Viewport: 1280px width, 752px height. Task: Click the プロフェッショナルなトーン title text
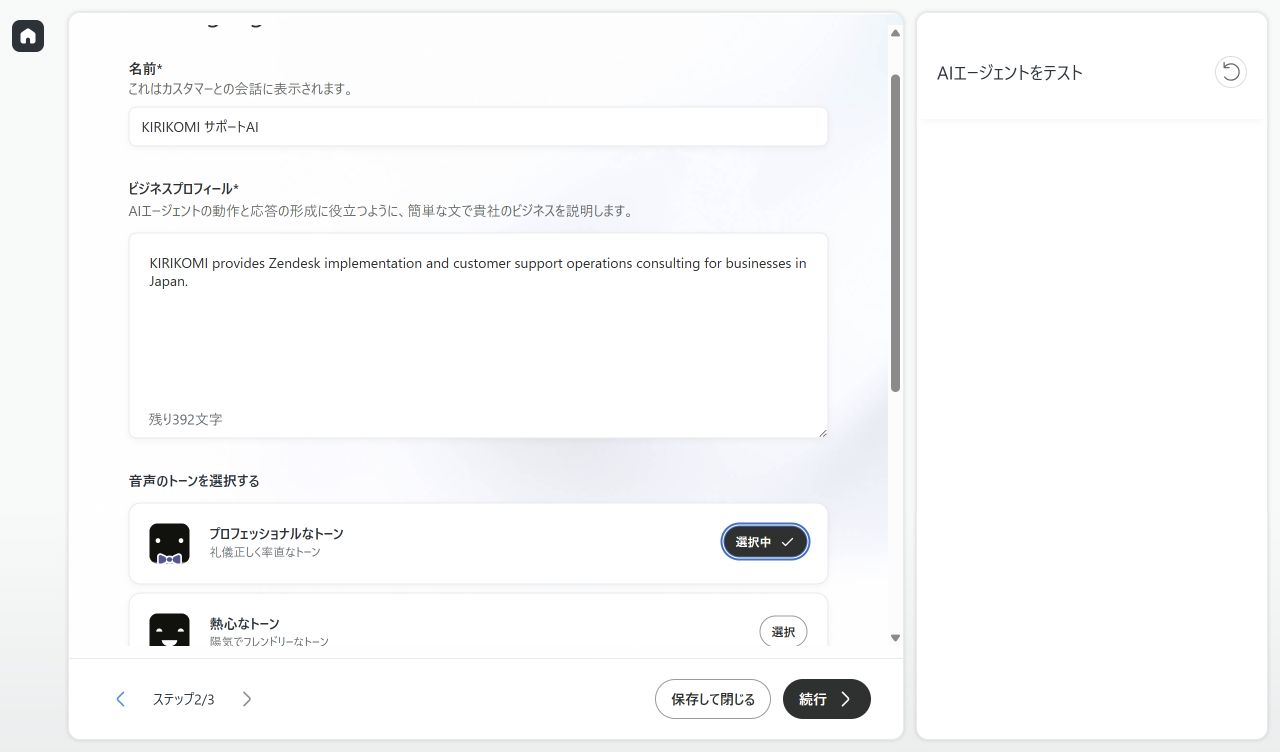276,534
